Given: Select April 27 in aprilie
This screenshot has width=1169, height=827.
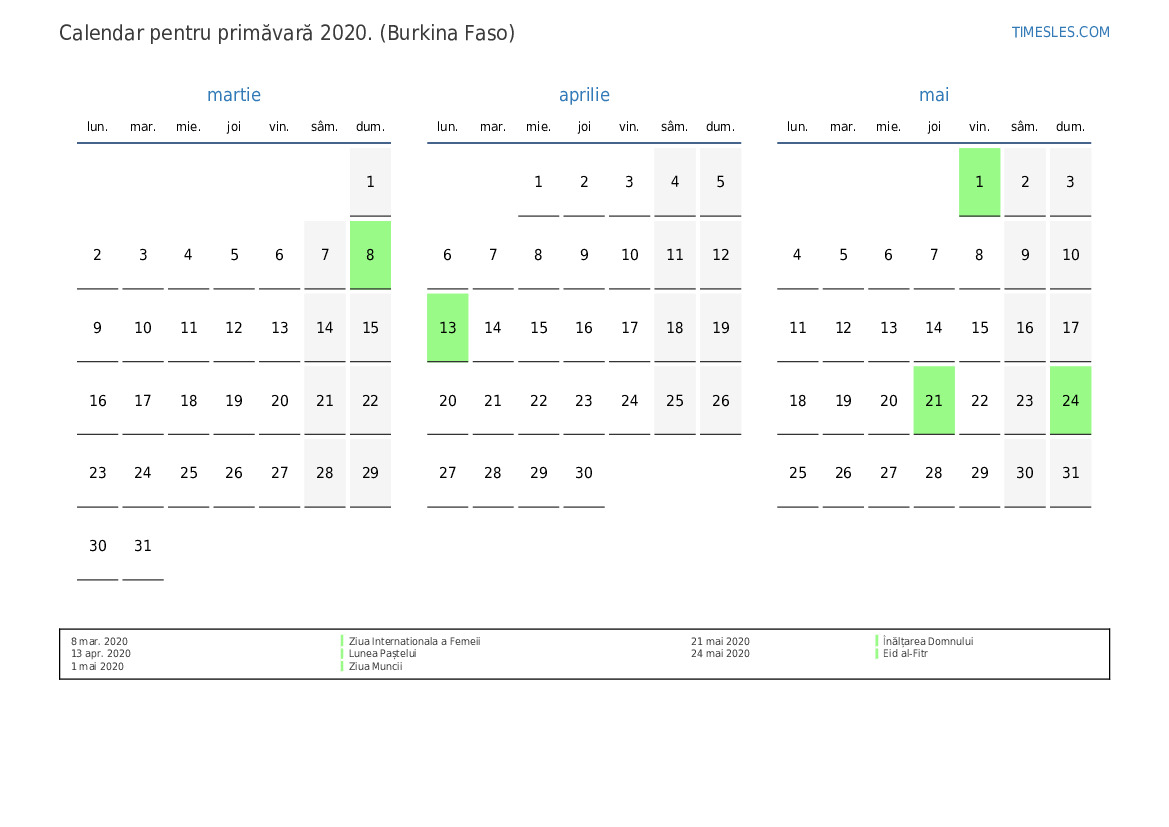Looking at the screenshot, I should point(447,473).
